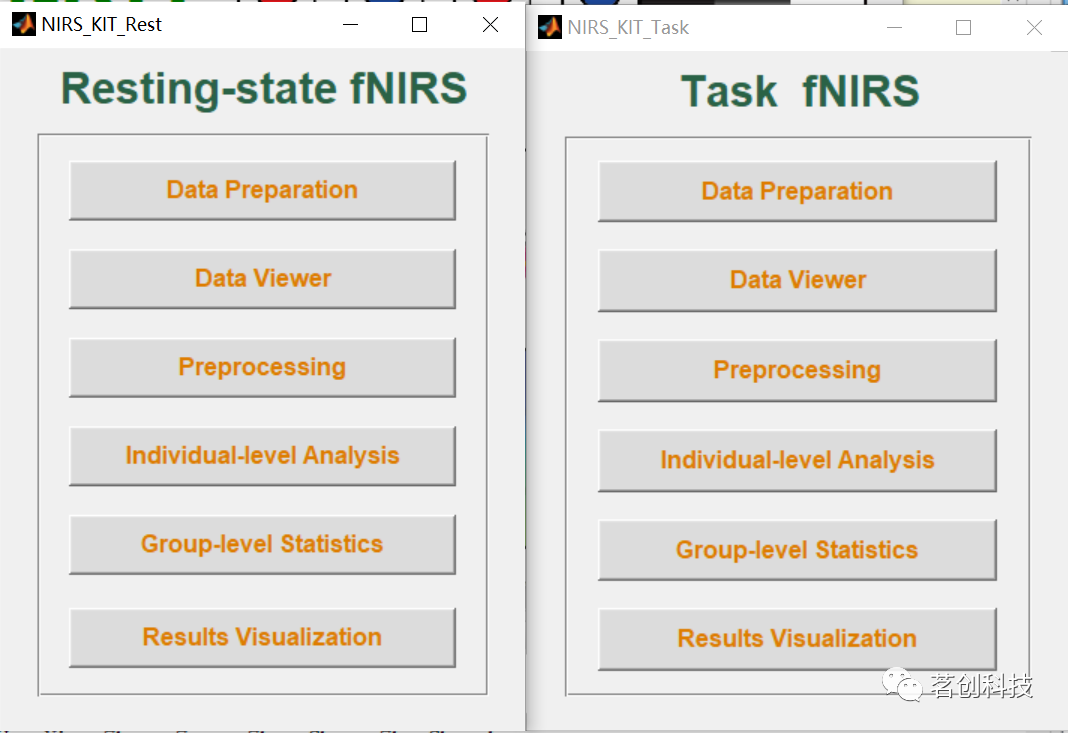
Task: Open Group-level Statistics in Task fNIRS
Action: [x=796, y=549]
